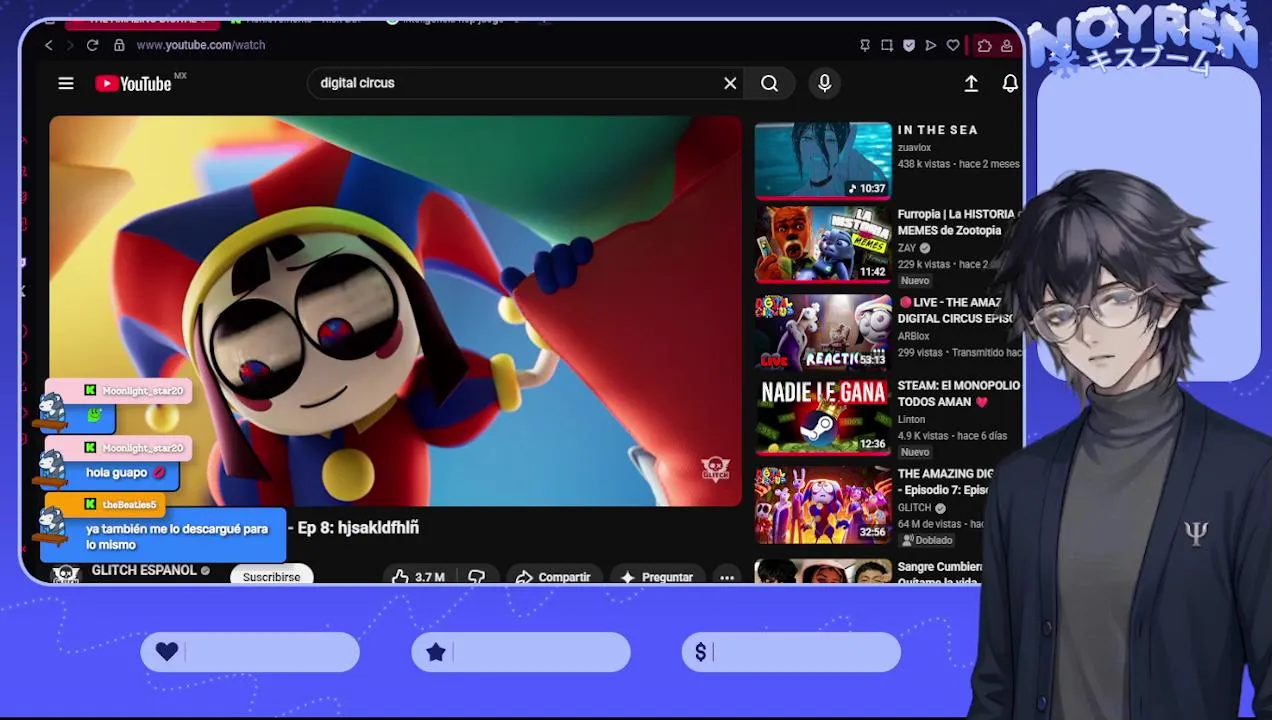Viewport: 1272px width, 720px height.
Task: Click chat message 'hola guapo'
Action: [116, 473]
